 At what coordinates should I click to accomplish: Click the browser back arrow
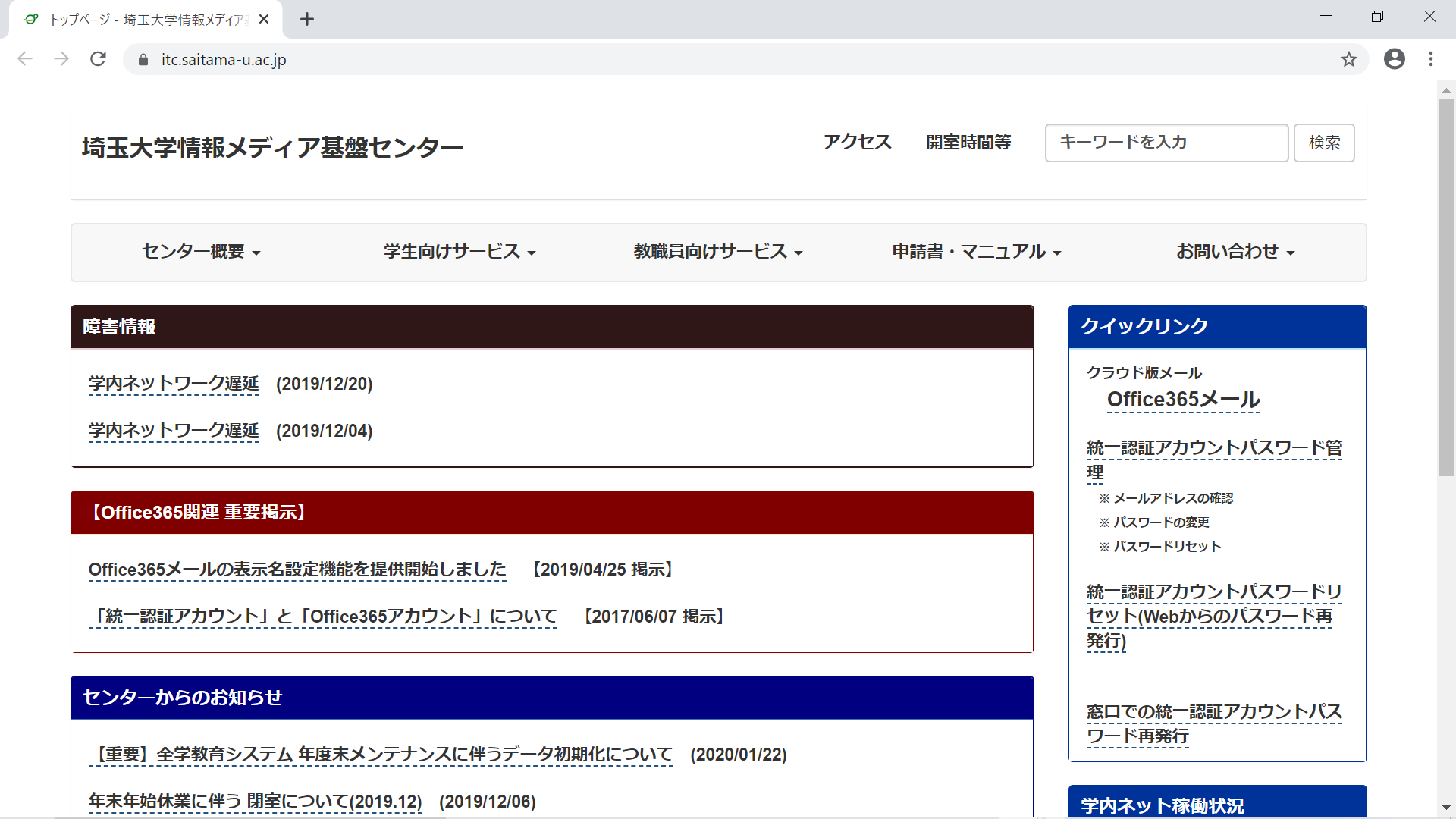click(x=25, y=59)
